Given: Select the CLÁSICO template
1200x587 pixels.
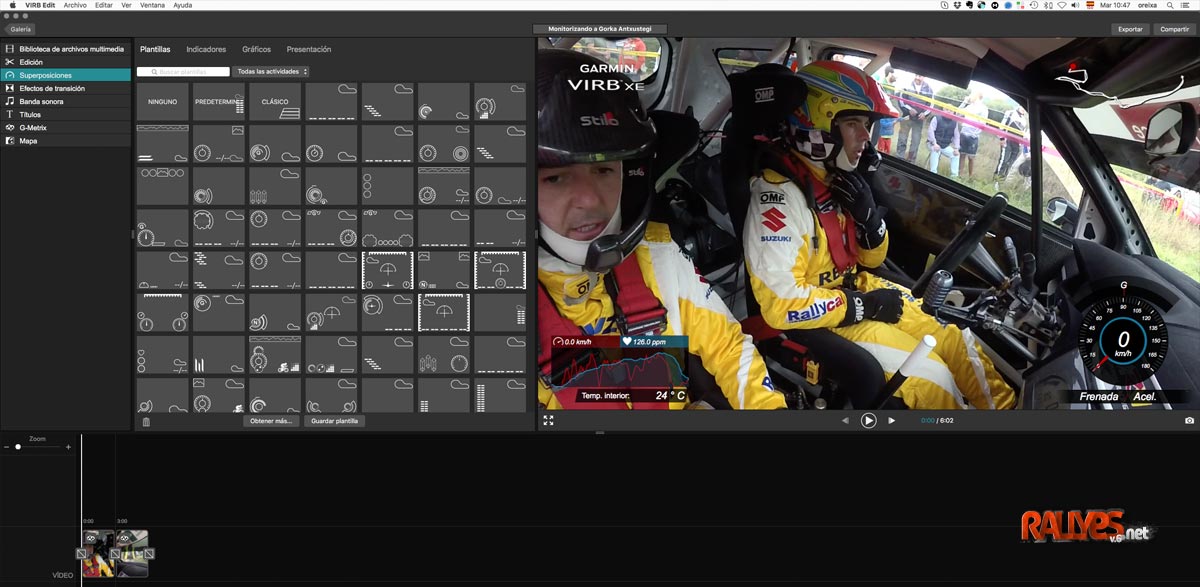Looking at the screenshot, I should (275, 102).
